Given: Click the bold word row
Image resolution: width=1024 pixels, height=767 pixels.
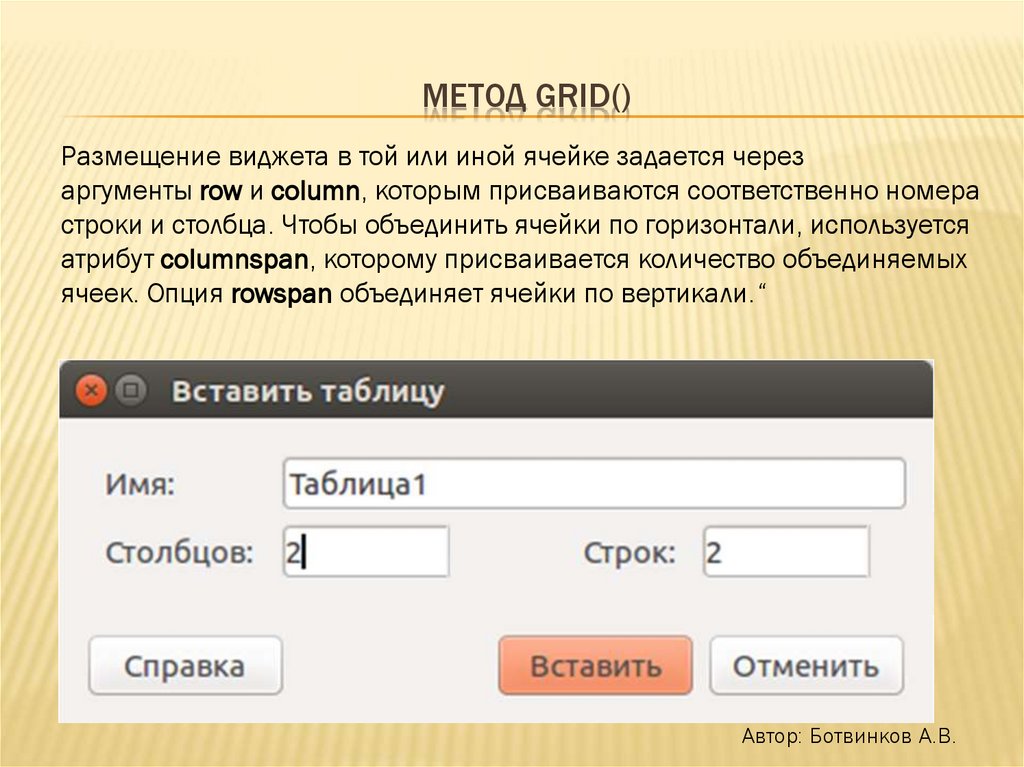Looking at the screenshot, I should tap(221, 192).
